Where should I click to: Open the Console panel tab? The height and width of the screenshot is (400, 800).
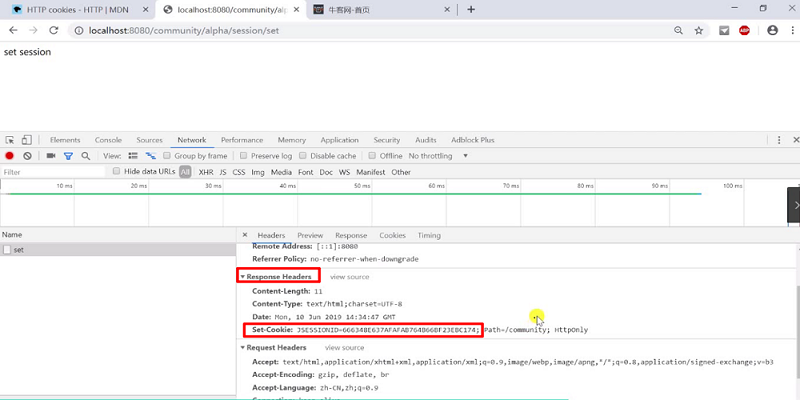(108, 140)
